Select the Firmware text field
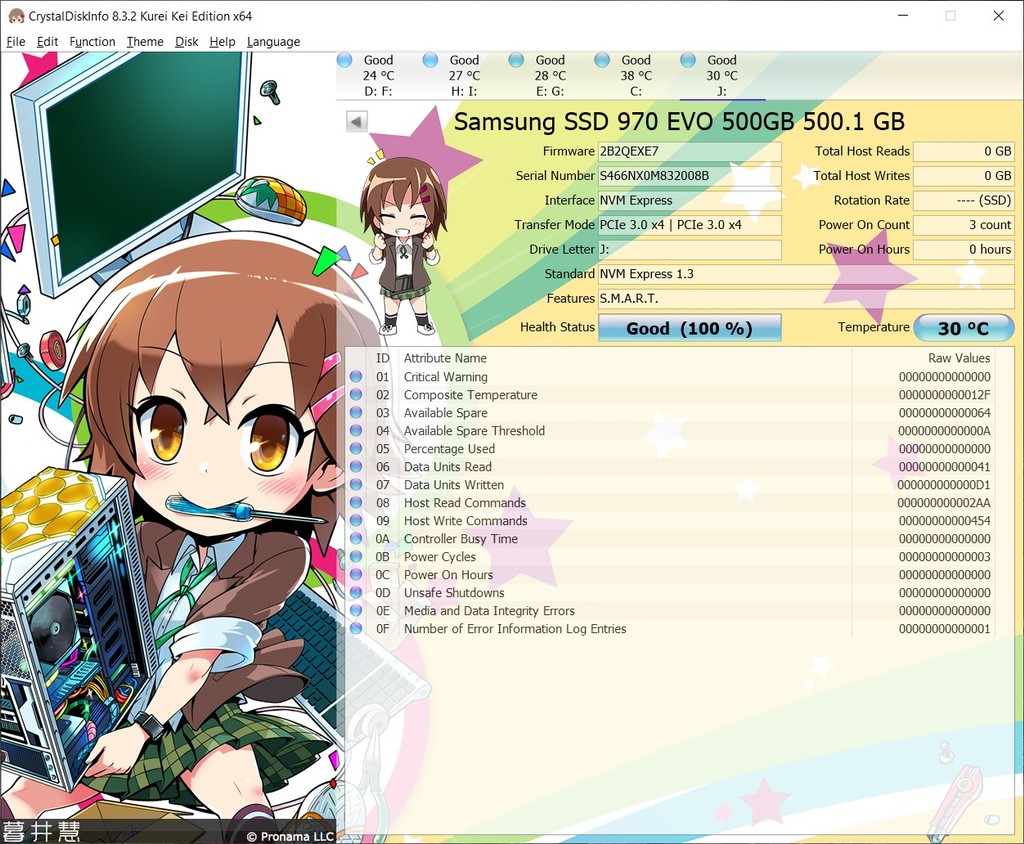The height and width of the screenshot is (844, 1024). tap(690, 151)
